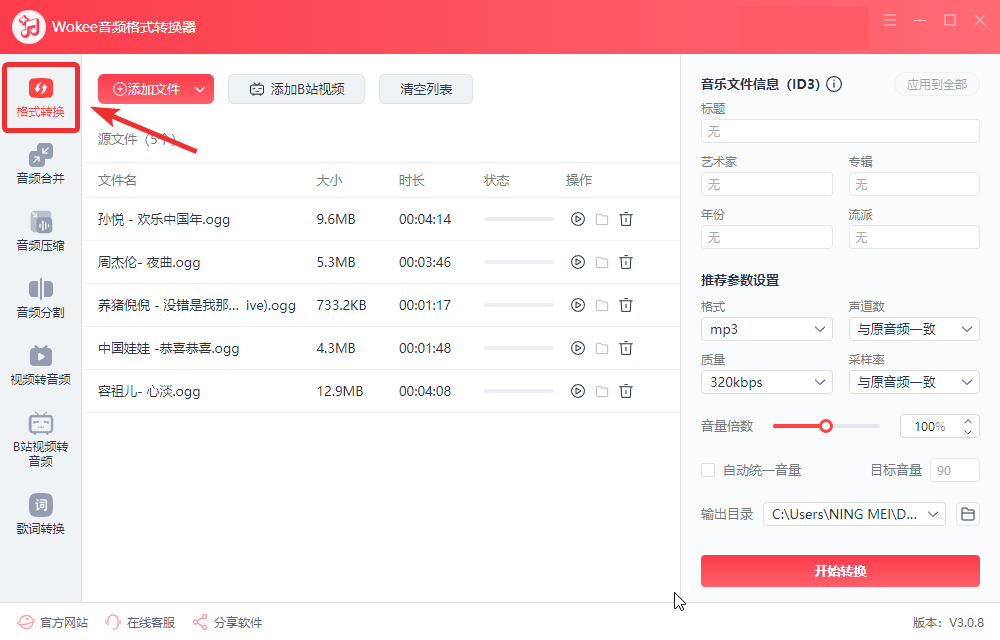
Task: Go to 视频转音频 sidebar tab
Action: coord(41,365)
